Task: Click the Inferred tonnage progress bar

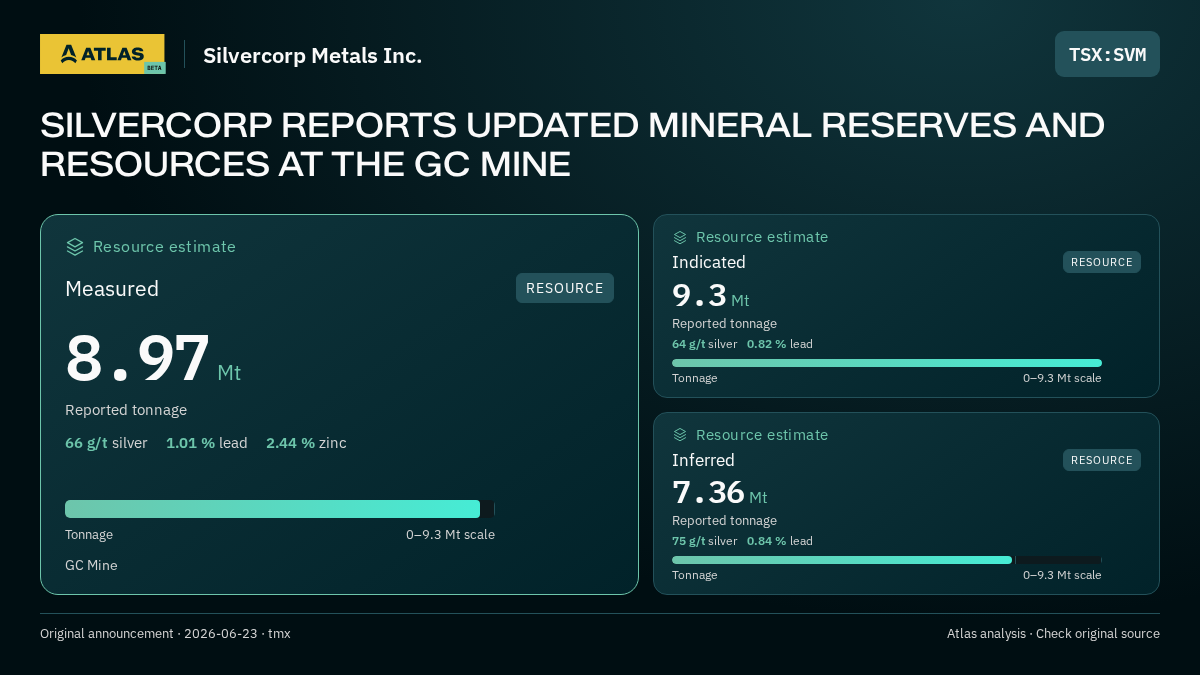Action: [x=887, y=560]
